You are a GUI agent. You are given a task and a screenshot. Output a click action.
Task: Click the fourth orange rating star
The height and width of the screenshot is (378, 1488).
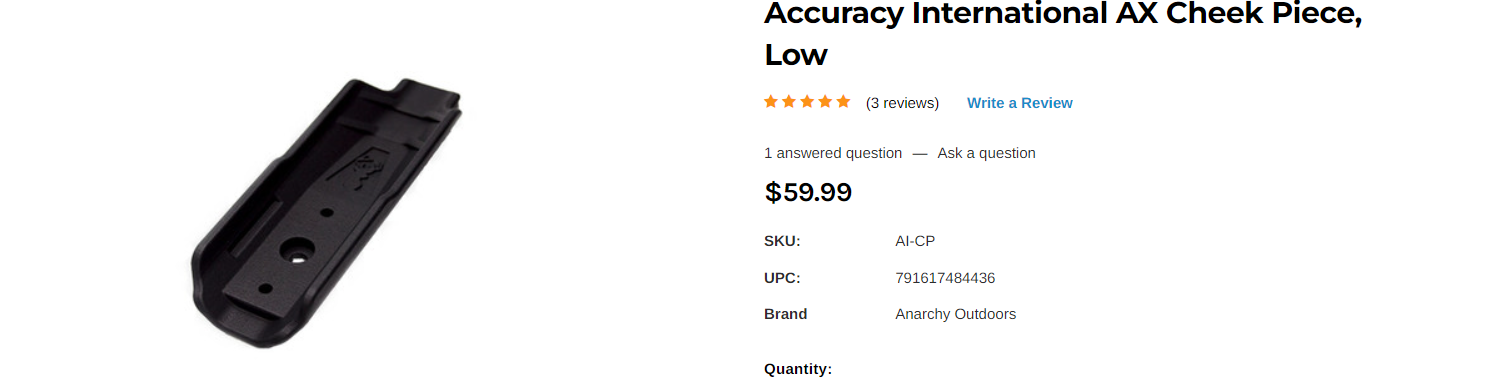(825, 101)
